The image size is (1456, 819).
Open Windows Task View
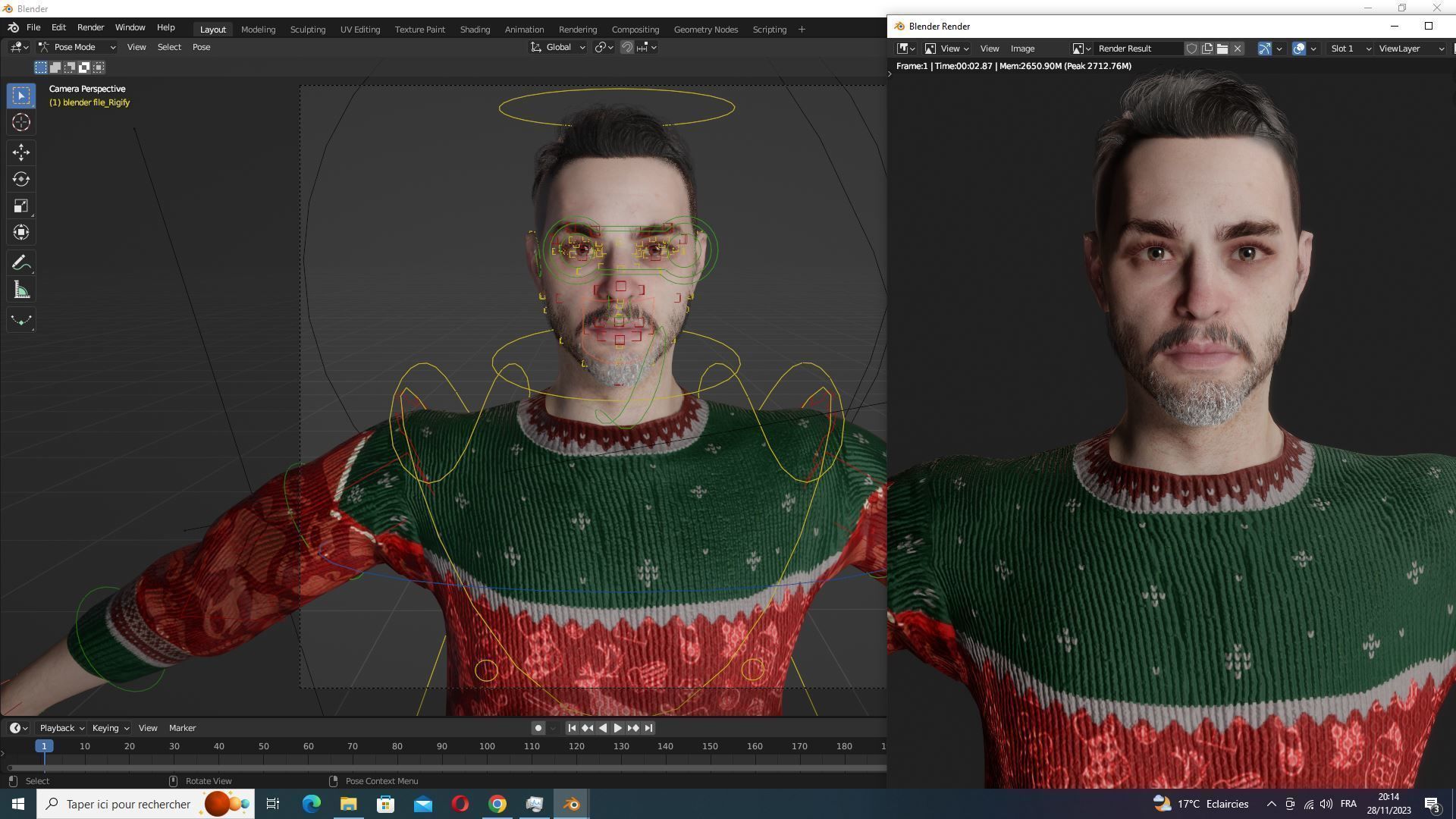pos(273,804)
